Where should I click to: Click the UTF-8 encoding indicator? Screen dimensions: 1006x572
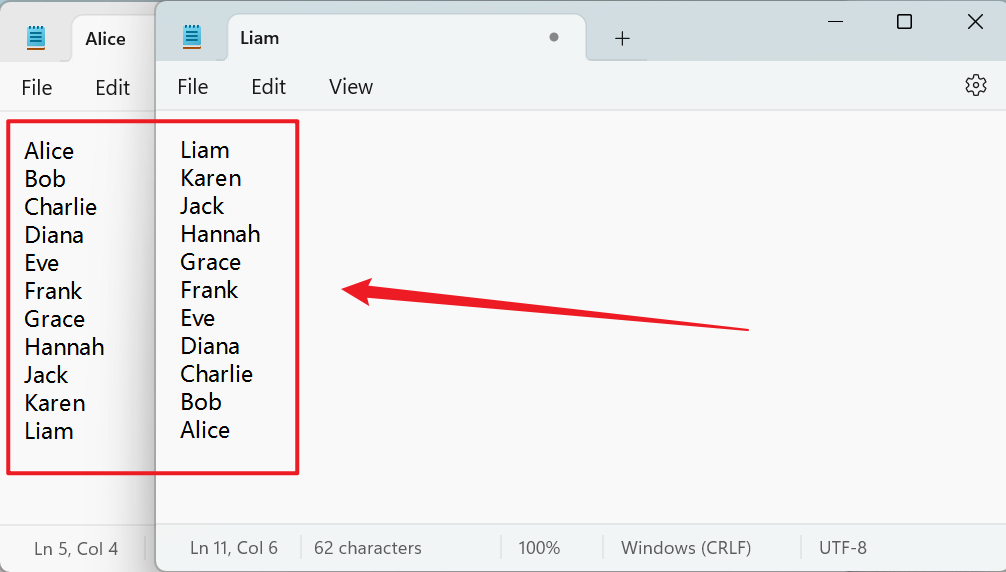pyautogui.click(x=842, y=548)
